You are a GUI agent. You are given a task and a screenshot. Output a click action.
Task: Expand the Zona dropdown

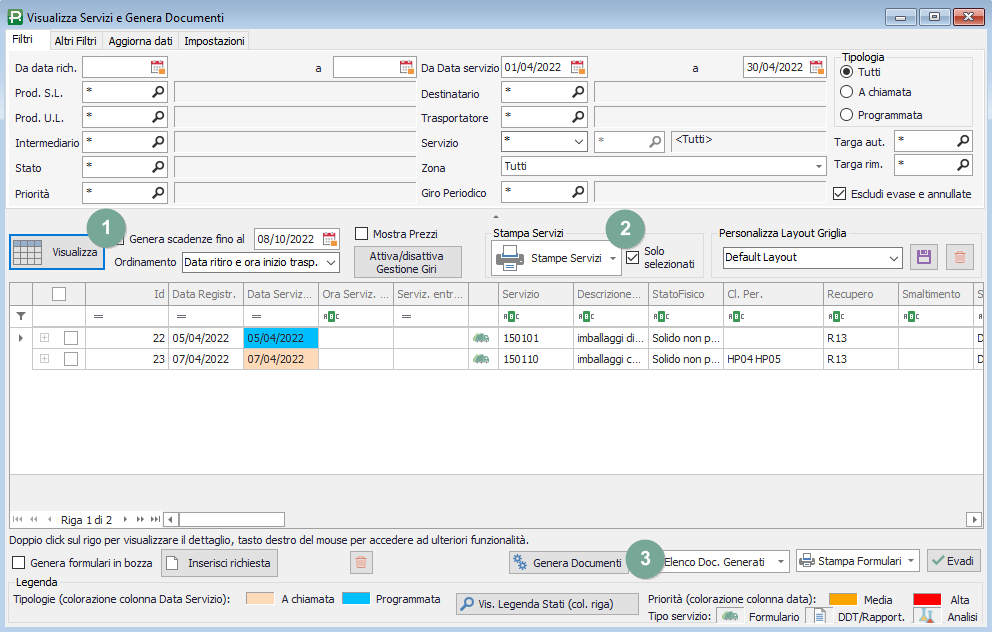(818, 166)
